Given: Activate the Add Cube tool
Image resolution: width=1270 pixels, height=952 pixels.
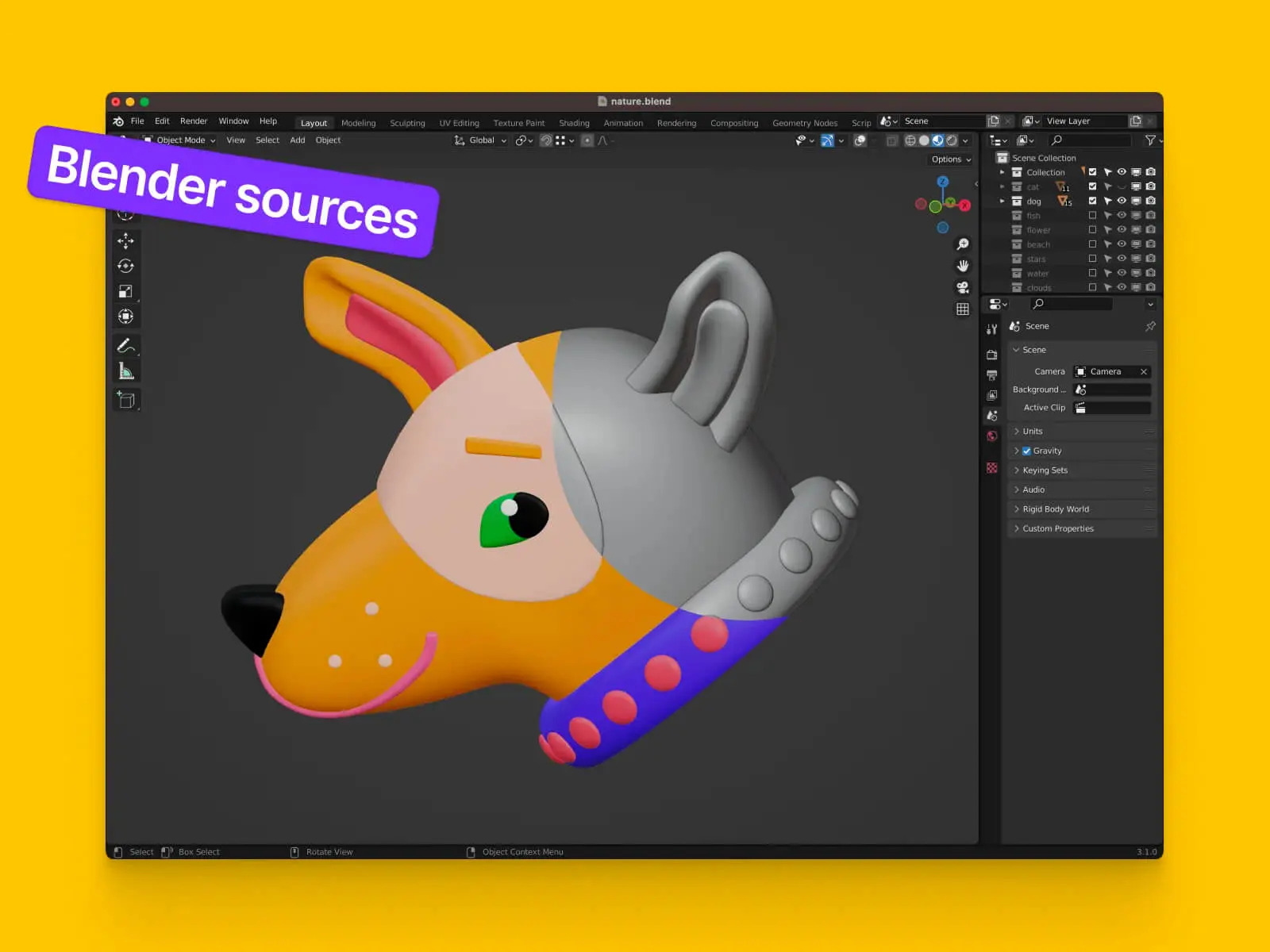Looking at the screenshot, I should tap(126, 400).
